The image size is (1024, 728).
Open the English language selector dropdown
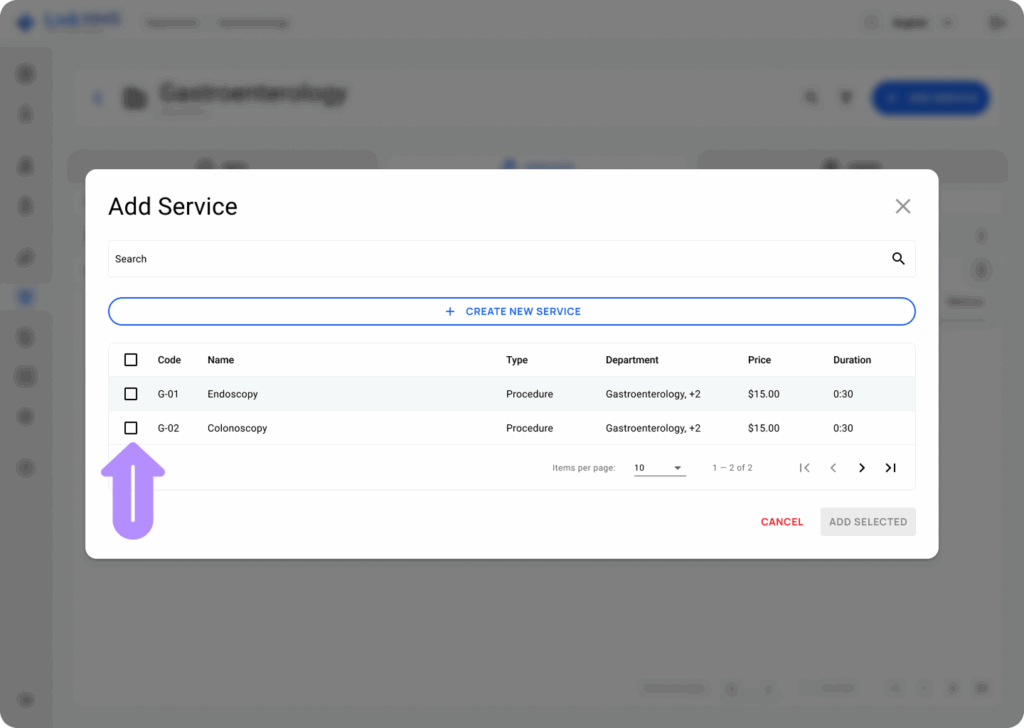[921, 22]
